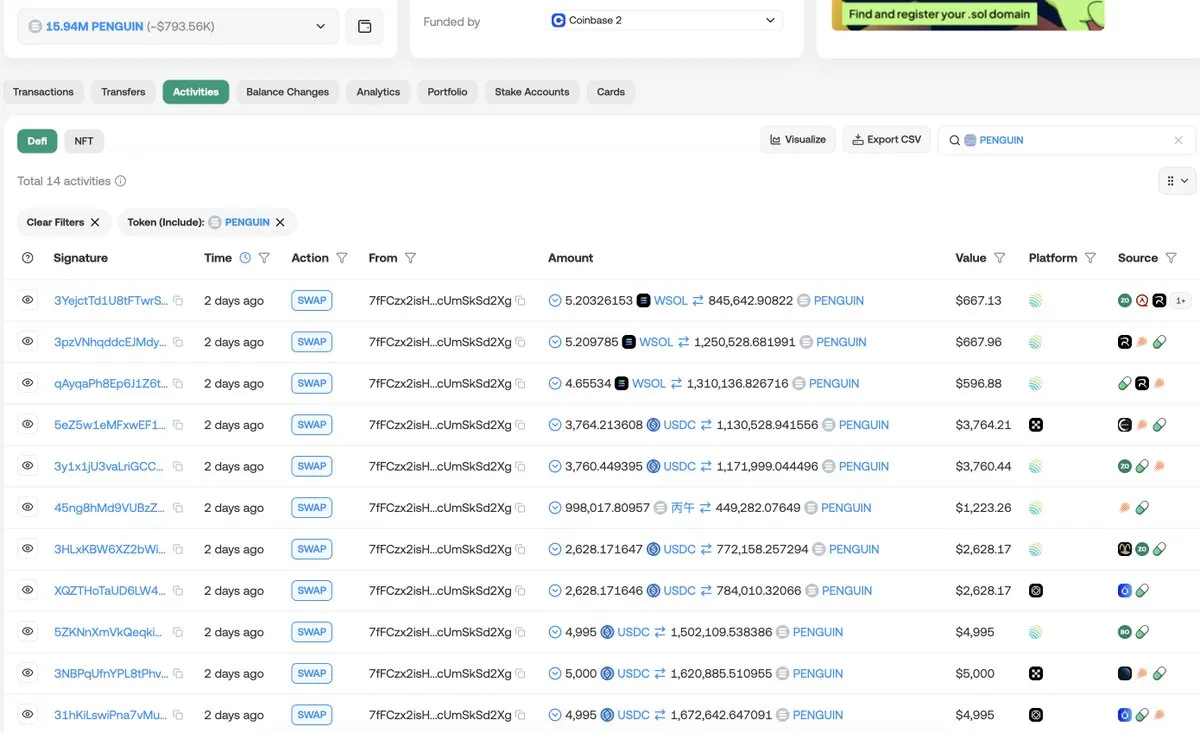
Task: Click info icon next to Total 14 activities
Action: (x=121, y=181)
